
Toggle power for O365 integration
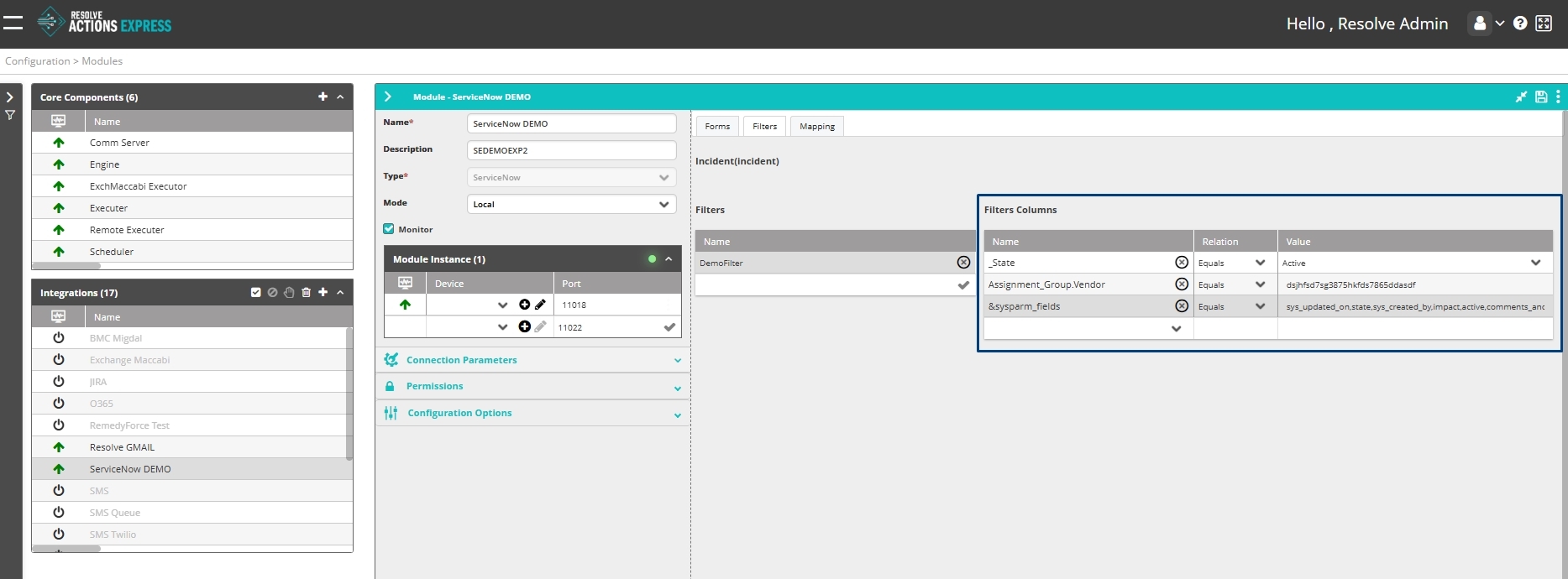coord(59,404)
